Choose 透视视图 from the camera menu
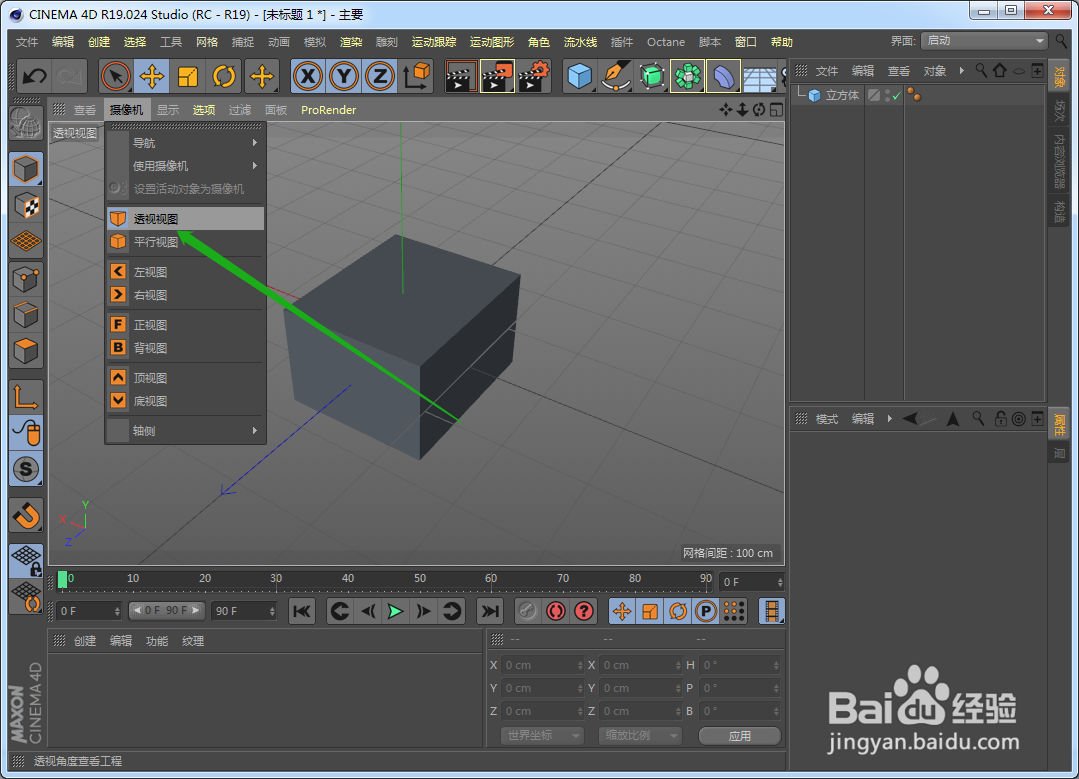 (185, 219)
